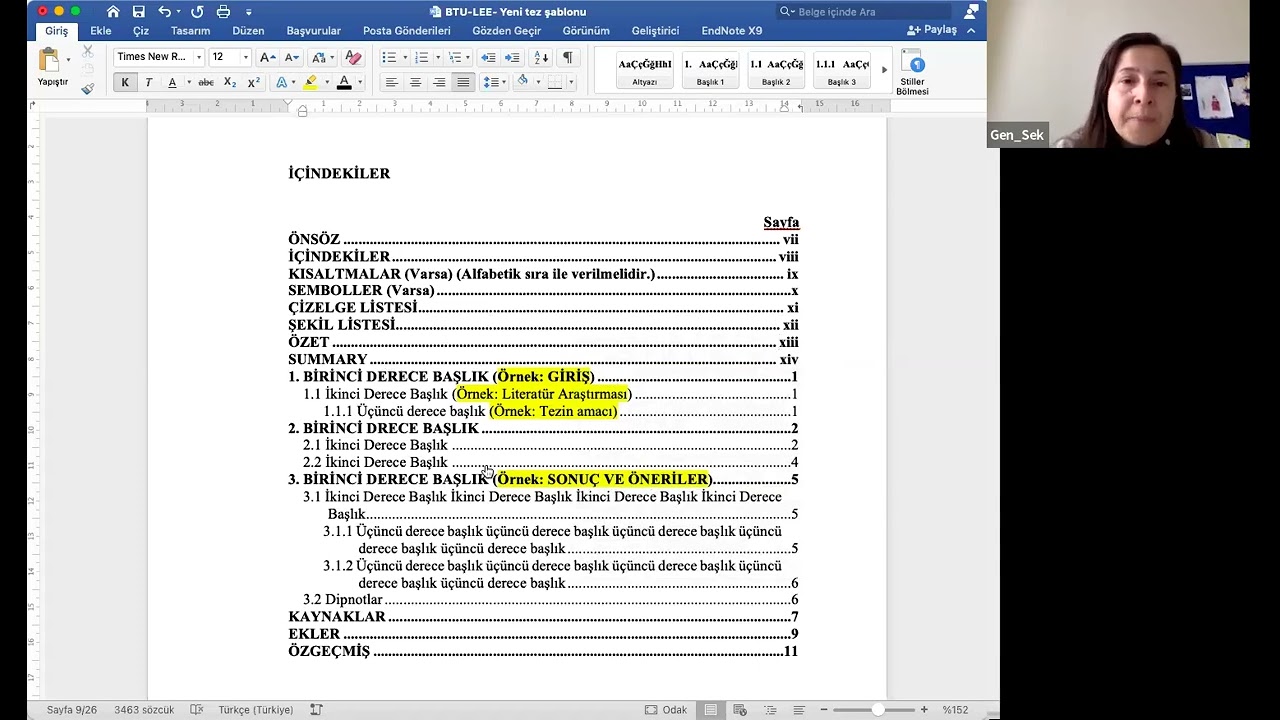This screenshot has height=720, width=1280.
Task: Toggle Print Layout view in status bar
Action: [710, 710]
